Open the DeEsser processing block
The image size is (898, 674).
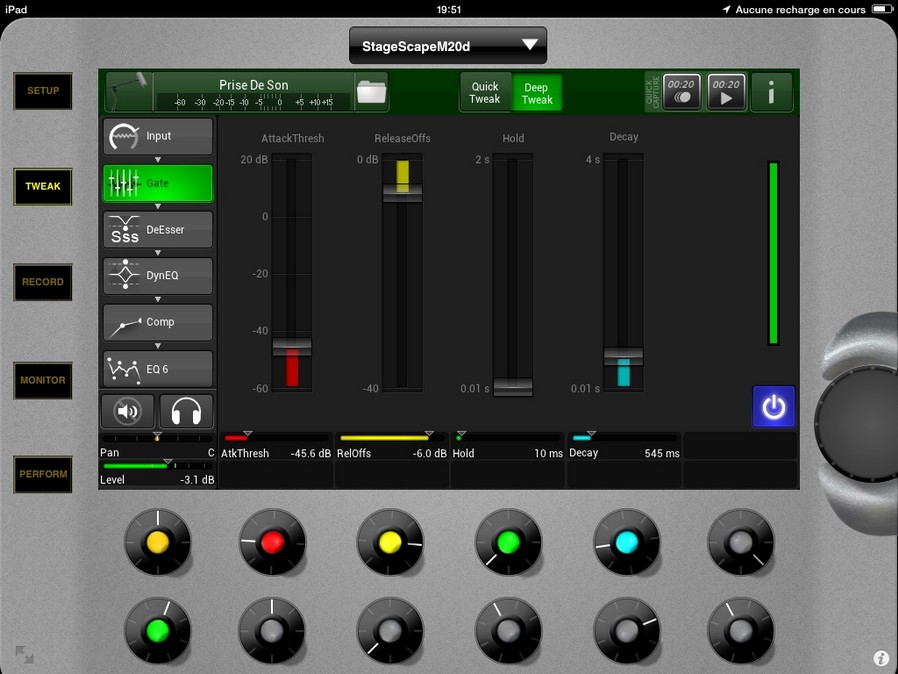click(x=158, y=230)
